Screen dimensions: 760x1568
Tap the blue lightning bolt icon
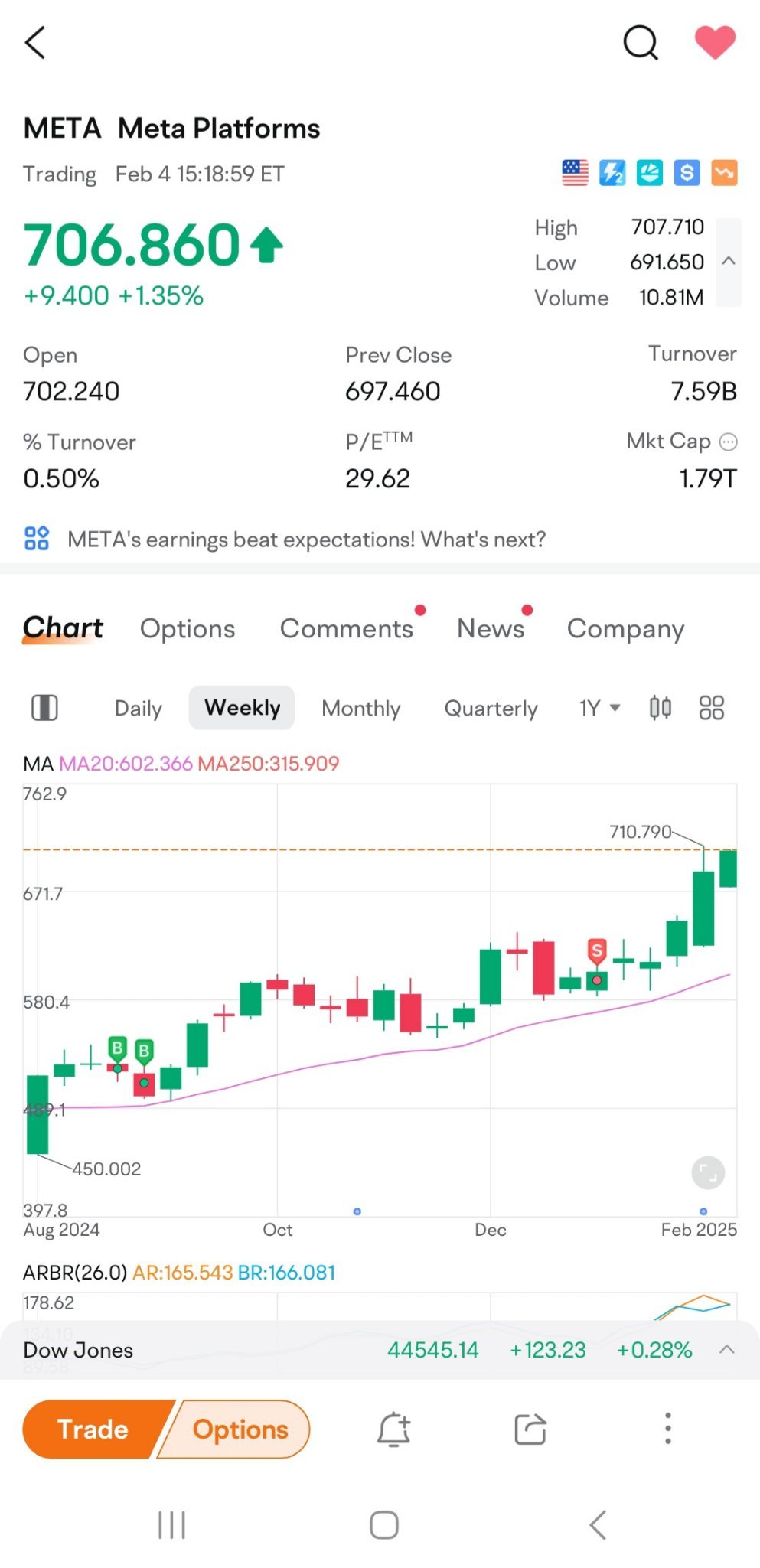click(x=612, y=173)
